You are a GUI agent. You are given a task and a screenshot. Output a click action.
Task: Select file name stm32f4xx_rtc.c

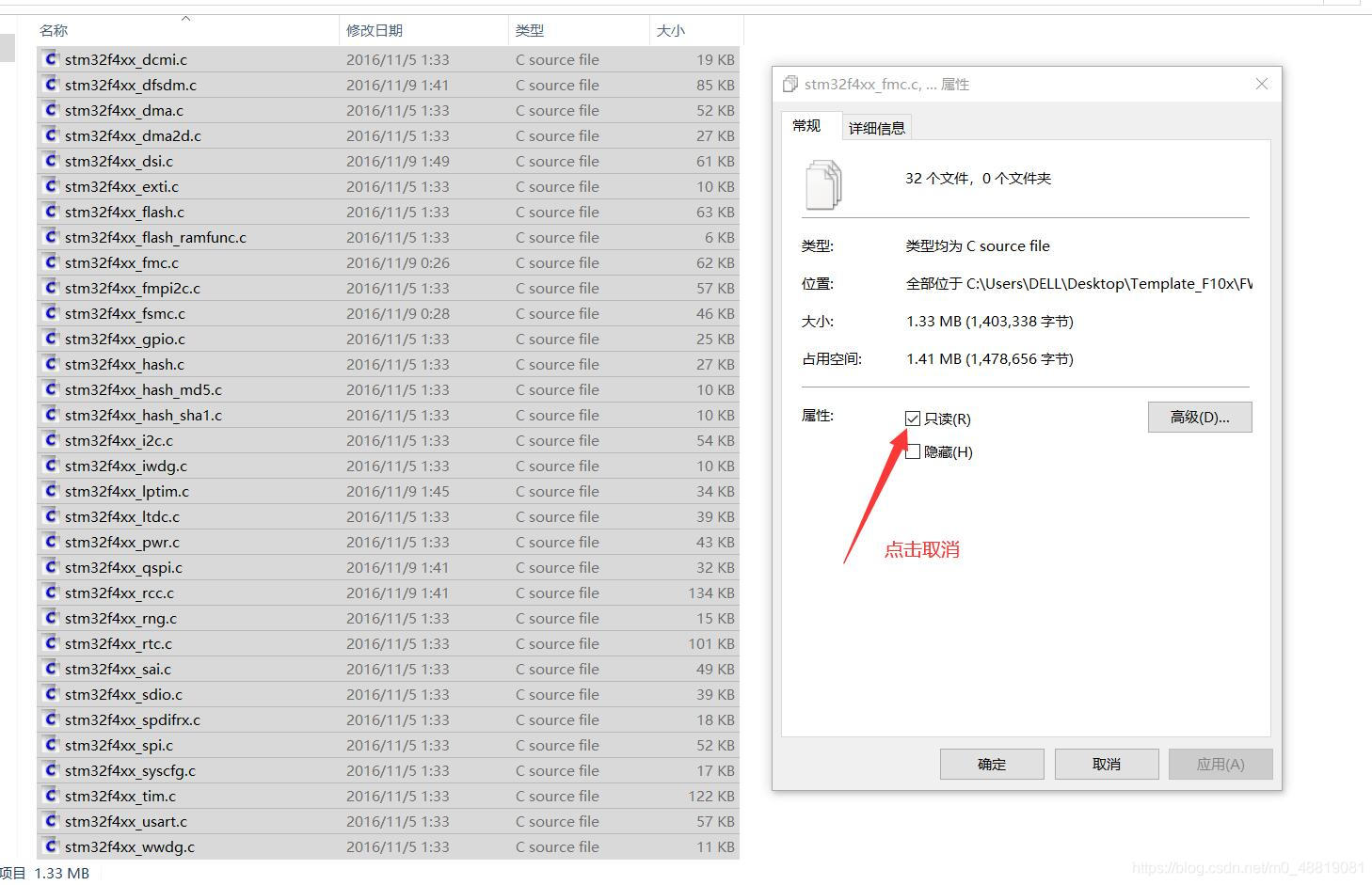pos(119,643)
